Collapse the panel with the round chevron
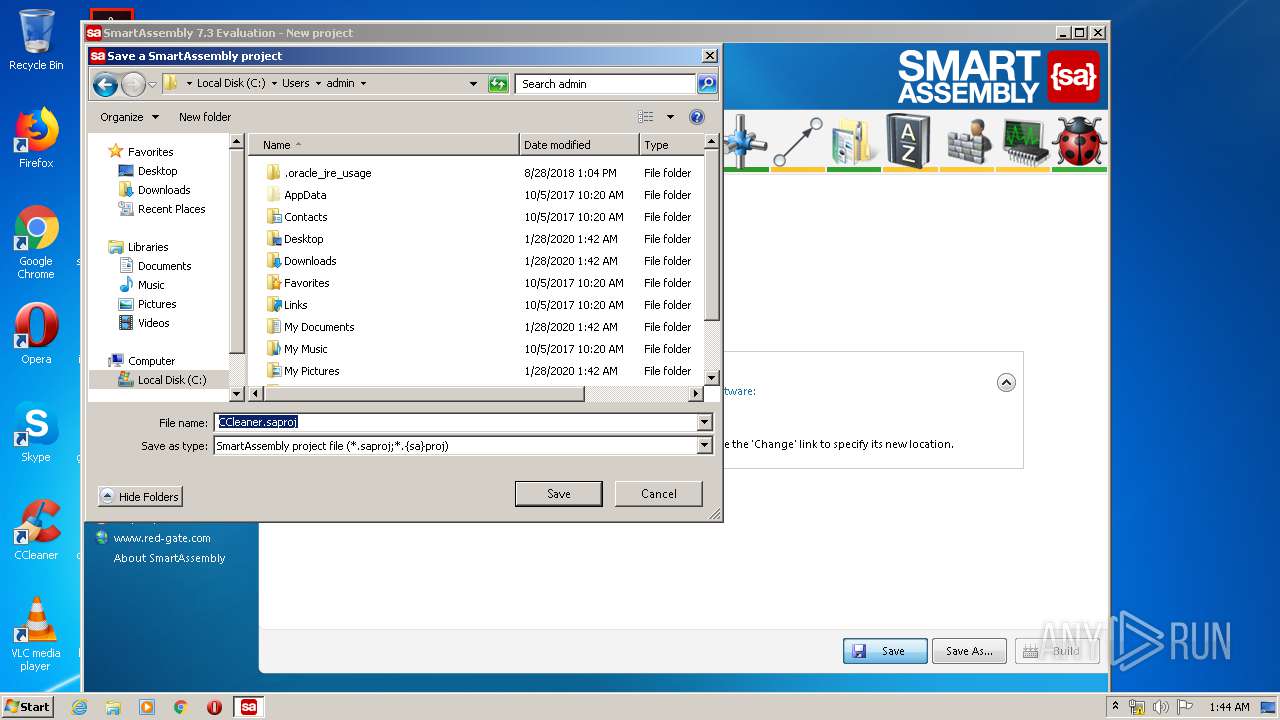The height and width of the screenshot is (720, 1280). 1006,382
